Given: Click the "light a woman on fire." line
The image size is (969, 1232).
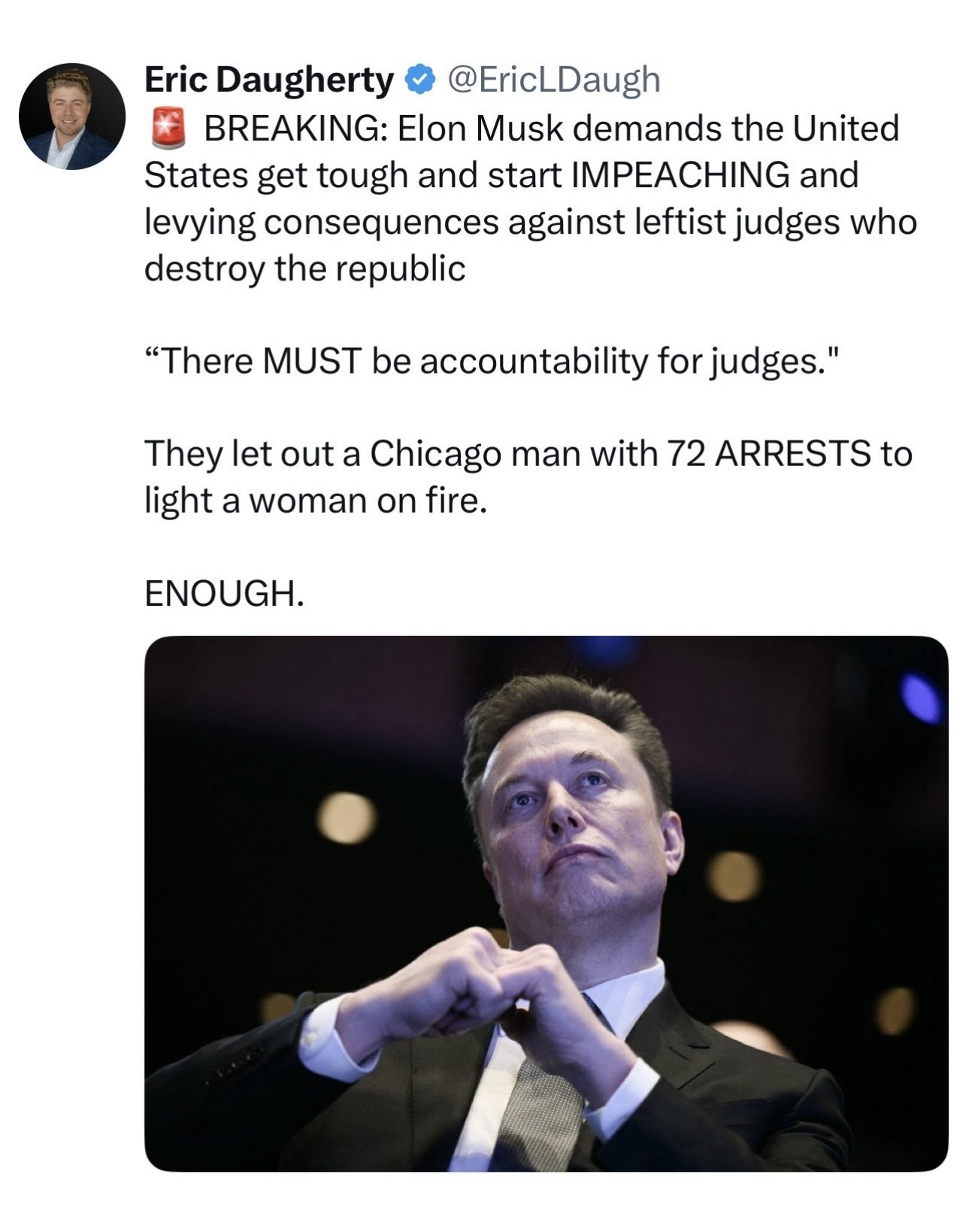Looking at the screenshot, I should point(316,501).
